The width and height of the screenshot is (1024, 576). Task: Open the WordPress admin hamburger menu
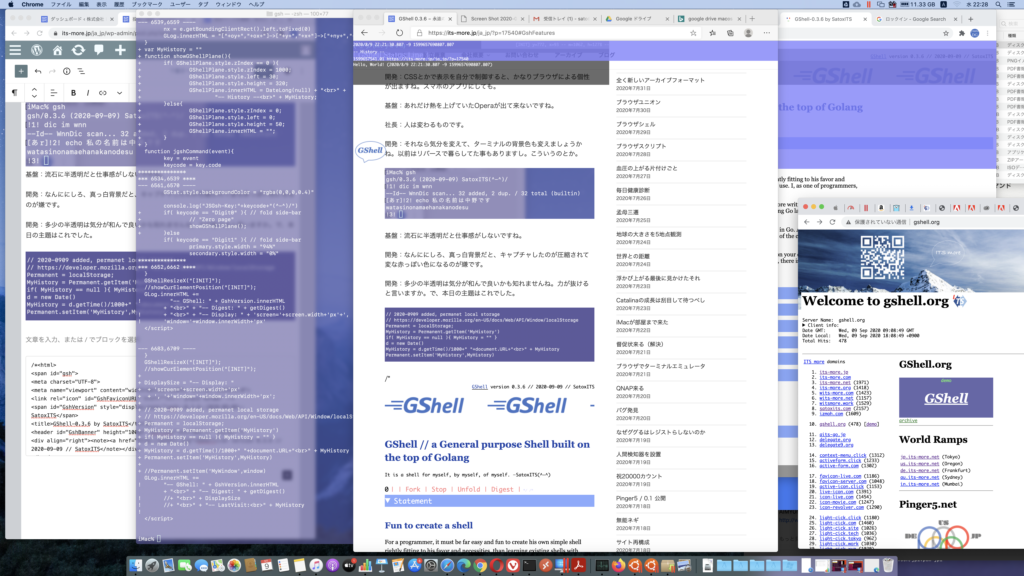point(14,49)
